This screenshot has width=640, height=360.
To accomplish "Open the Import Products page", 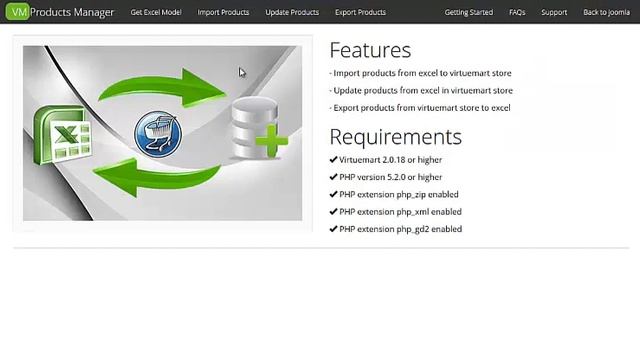I will pyautogui.click(x=223, y=12).
